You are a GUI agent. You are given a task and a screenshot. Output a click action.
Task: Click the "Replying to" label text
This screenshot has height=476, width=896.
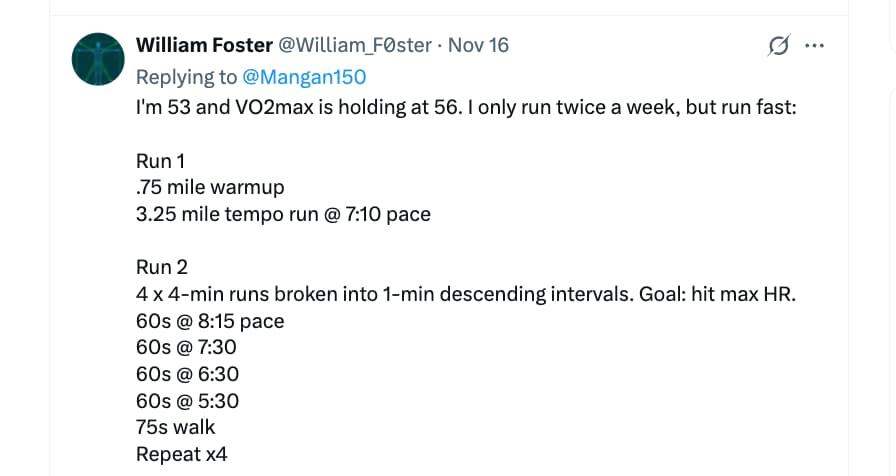point(186,77)
